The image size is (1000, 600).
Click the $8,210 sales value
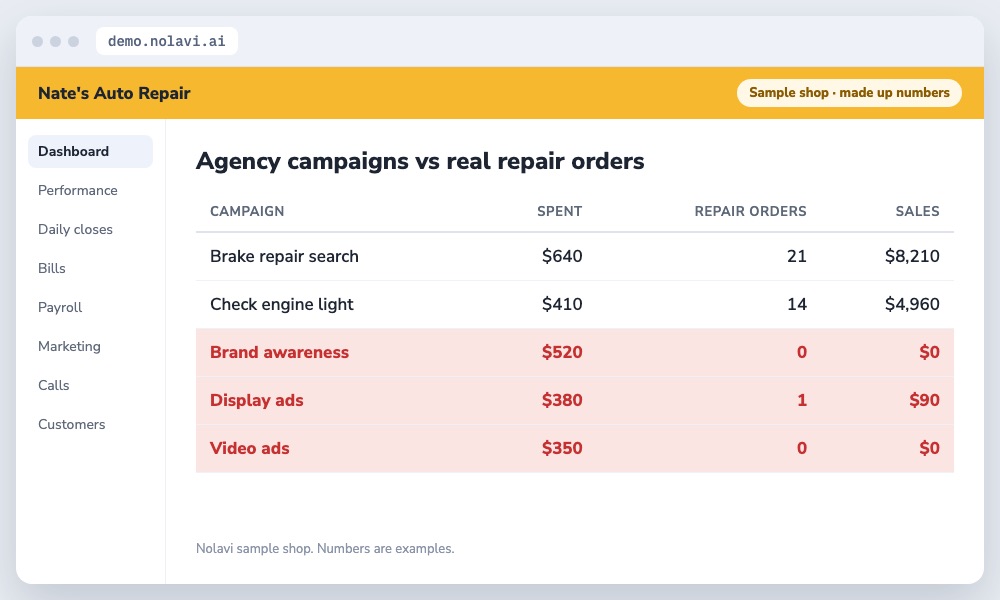click(x=912, y=256)
